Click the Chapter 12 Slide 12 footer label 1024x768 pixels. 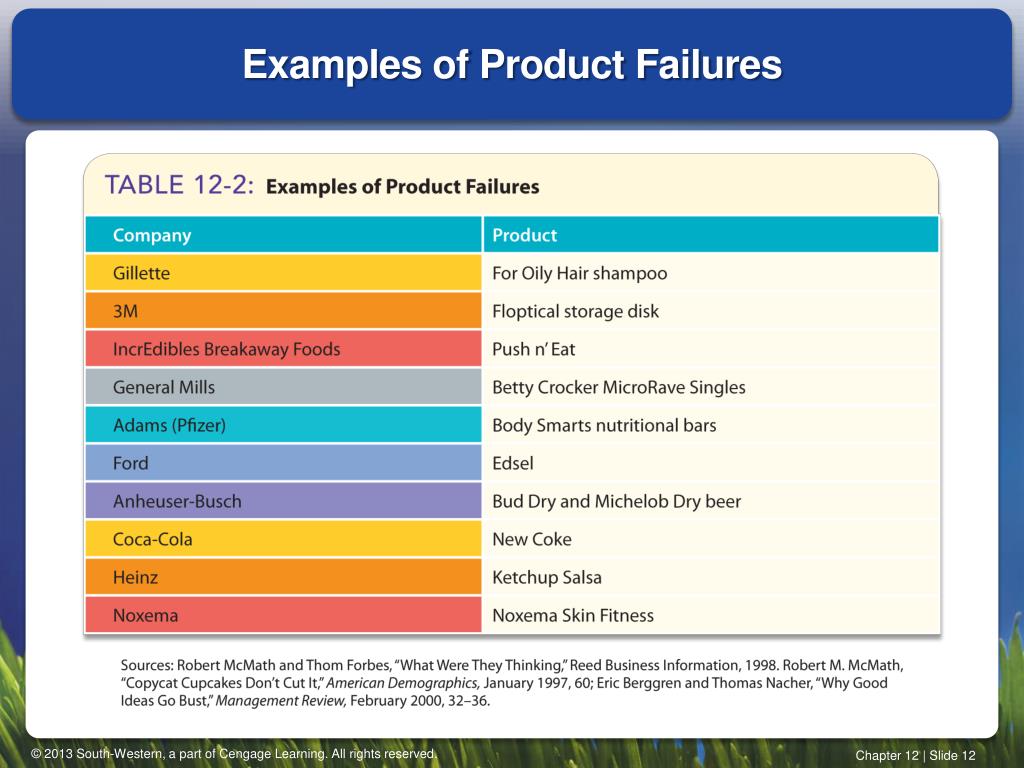pos(915,755)
